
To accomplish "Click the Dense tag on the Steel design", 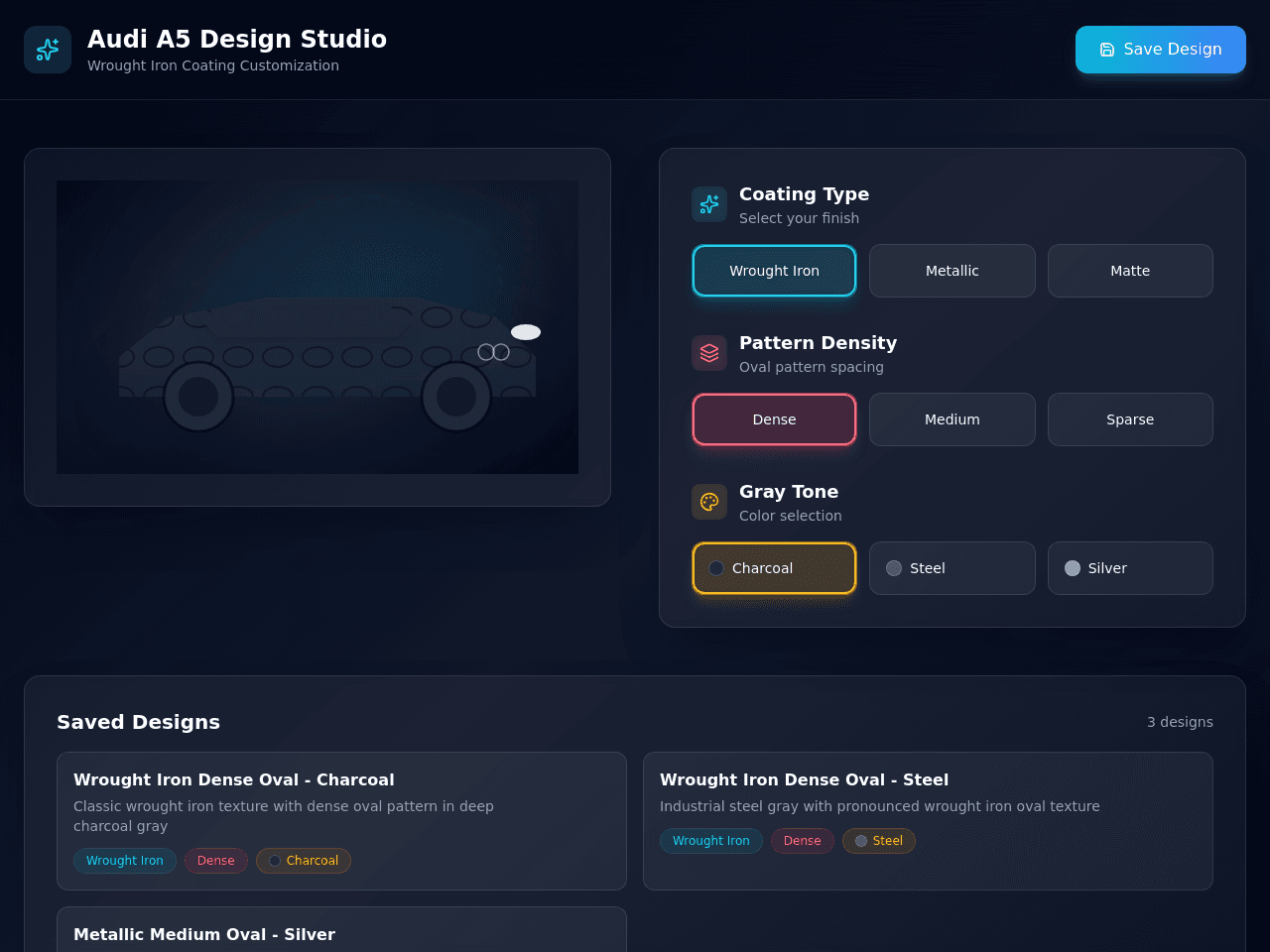I will point(803,841).
